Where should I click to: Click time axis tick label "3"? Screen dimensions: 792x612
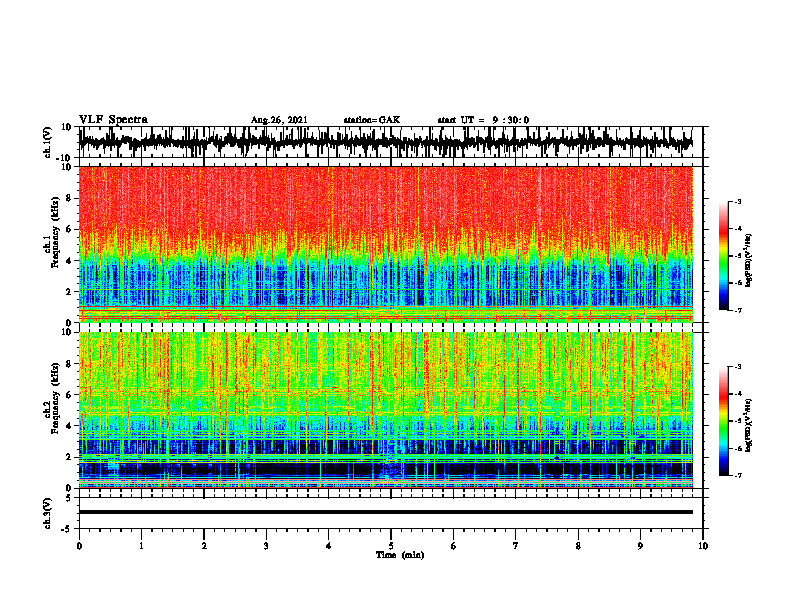[266, 546]
